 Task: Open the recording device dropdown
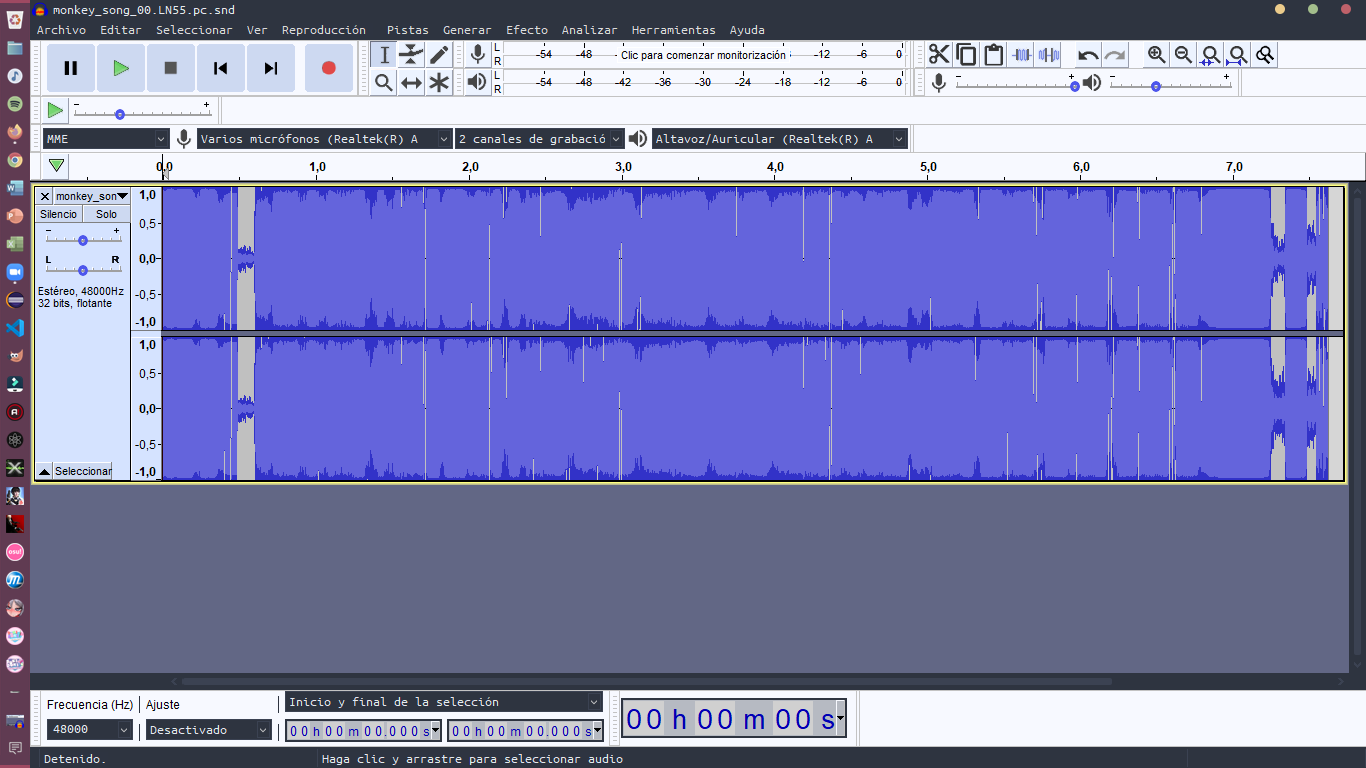pos(325,139)
